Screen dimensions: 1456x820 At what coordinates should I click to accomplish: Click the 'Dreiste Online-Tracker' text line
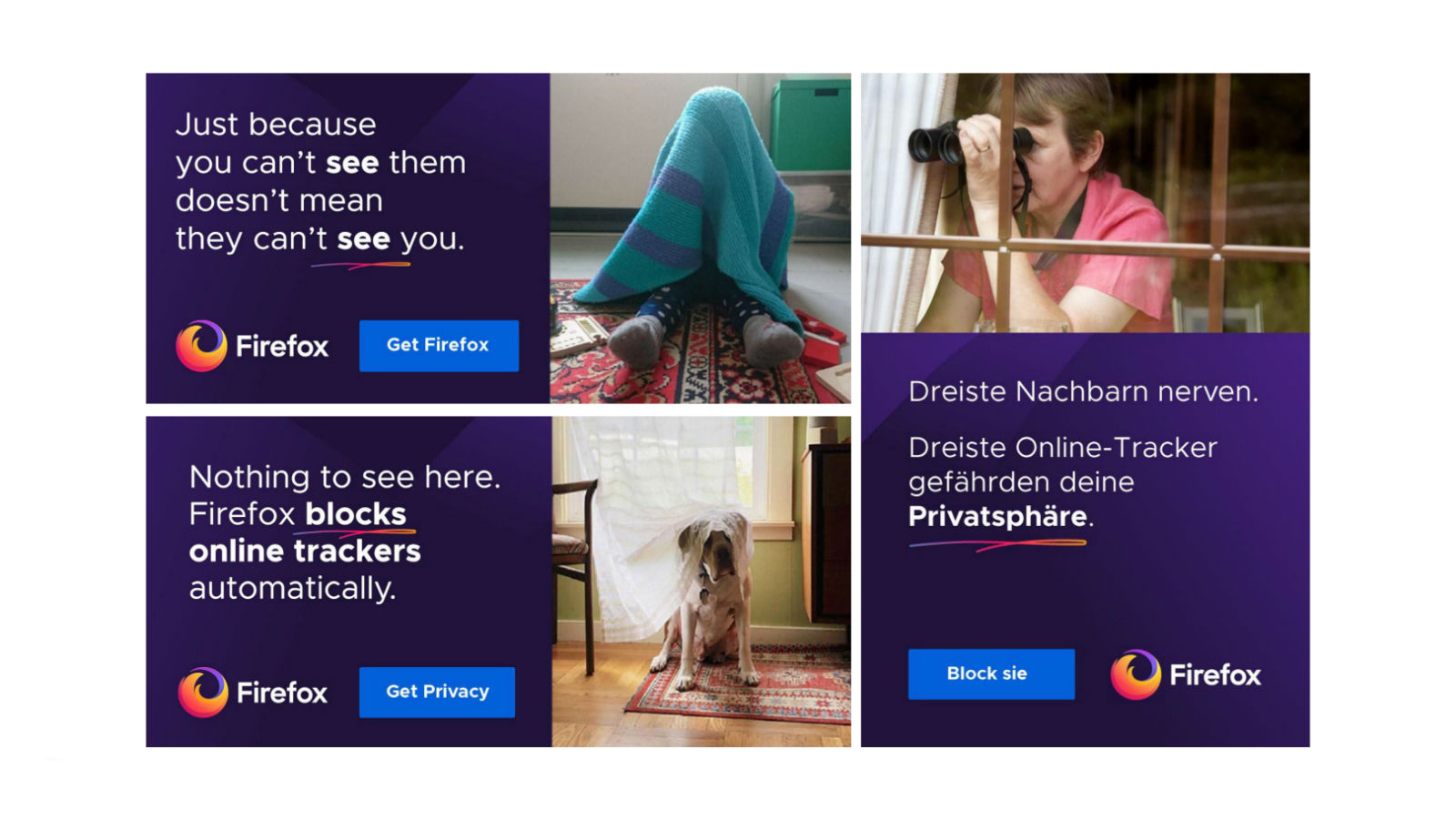pyautogui.click(x=1063, y=448)
